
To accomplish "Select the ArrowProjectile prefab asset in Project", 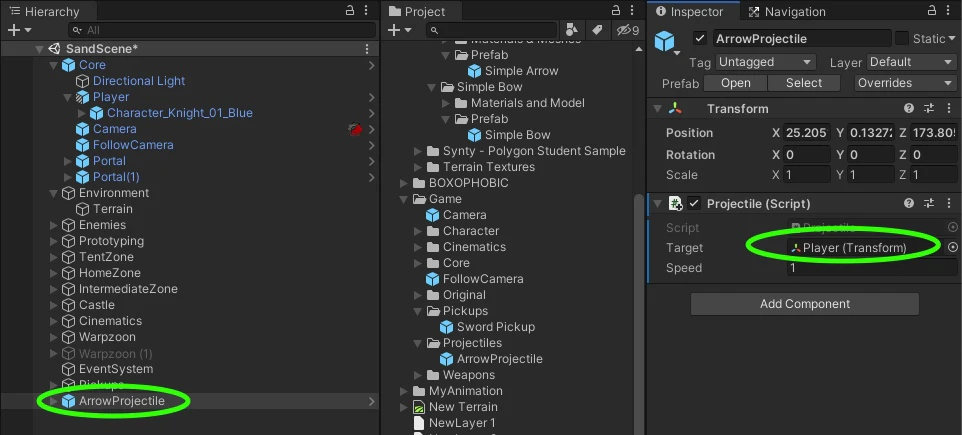I will pos(499,359).
